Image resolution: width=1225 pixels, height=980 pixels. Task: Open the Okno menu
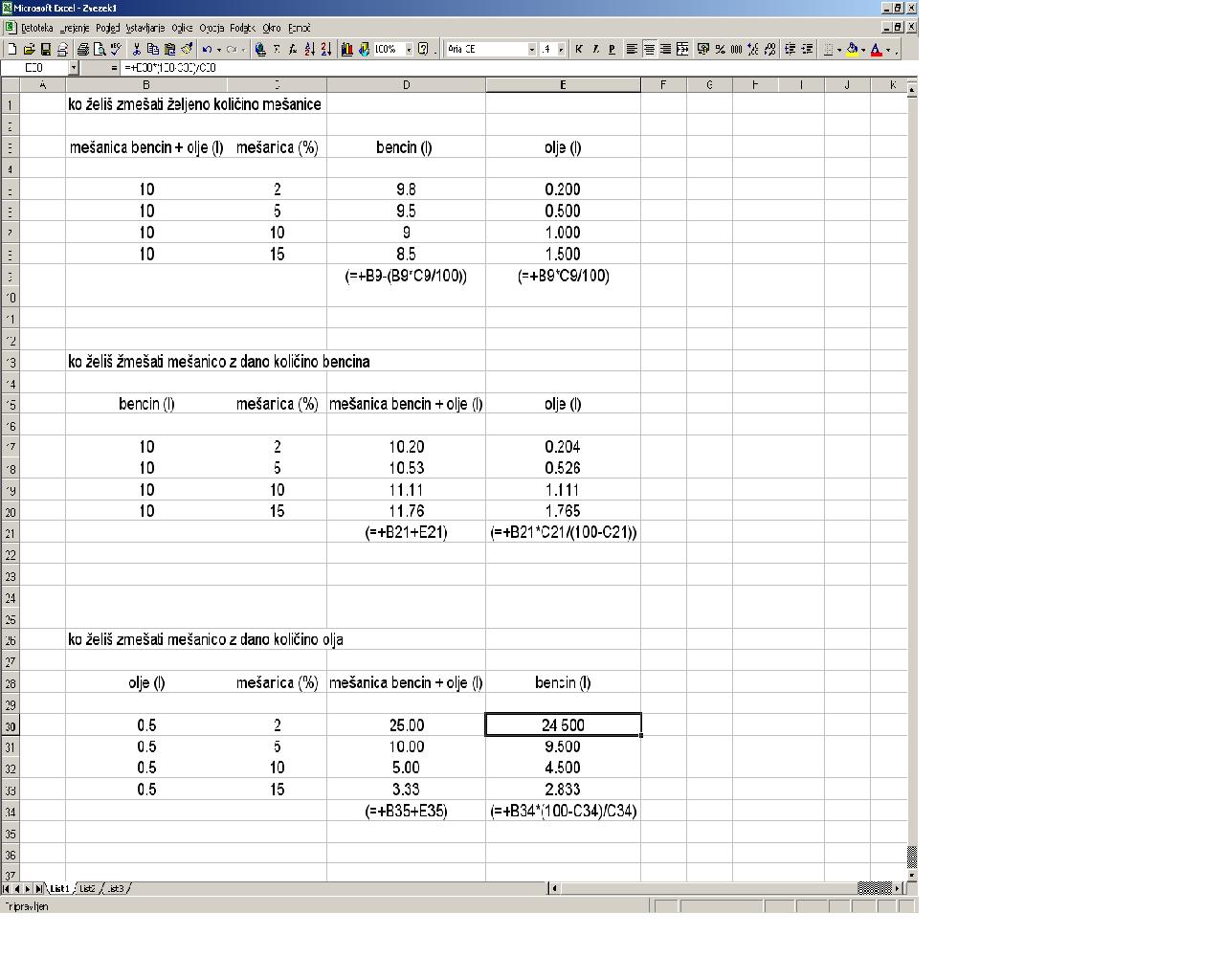(271, 28)
